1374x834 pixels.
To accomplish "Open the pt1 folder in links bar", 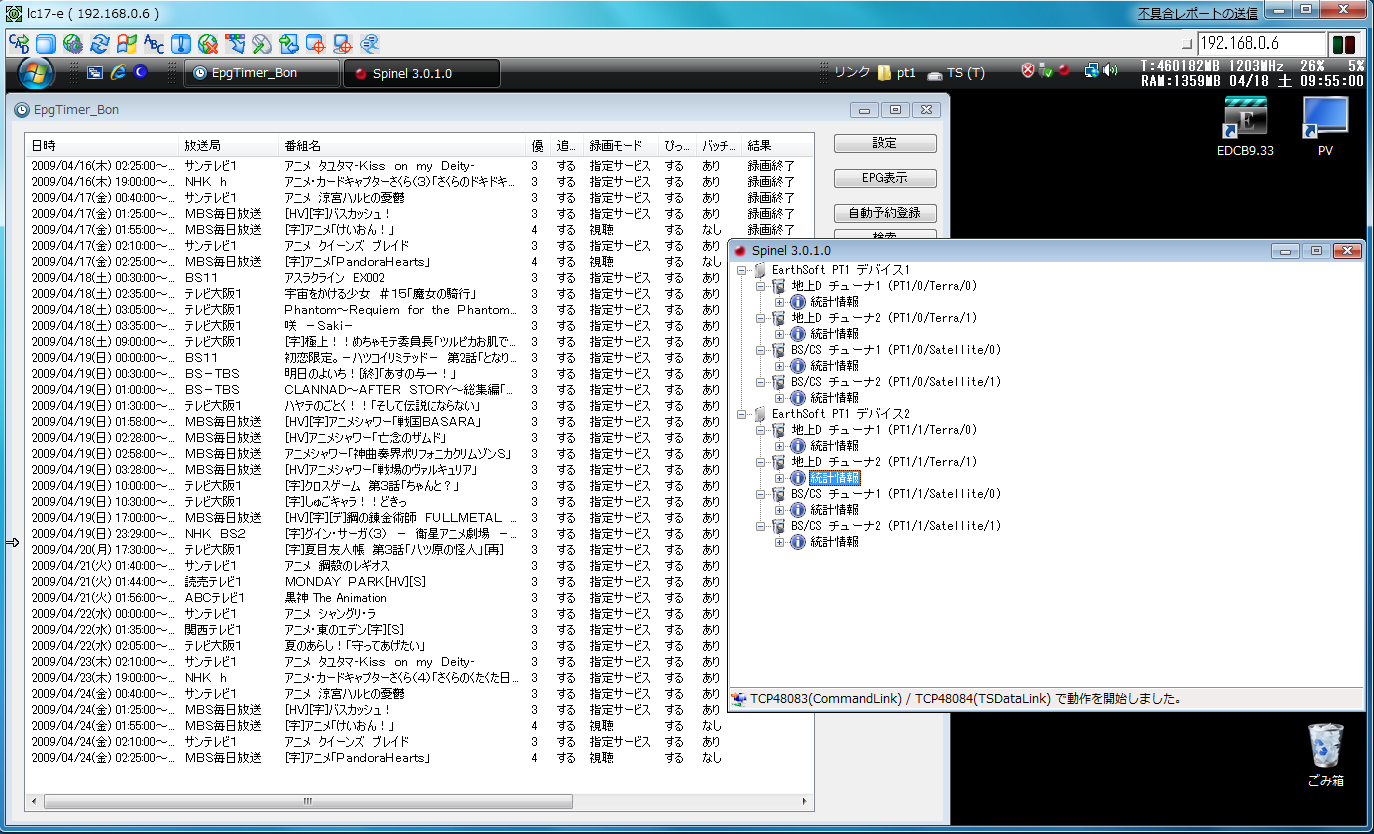I will pyautogui.click(x=896, y=73).
